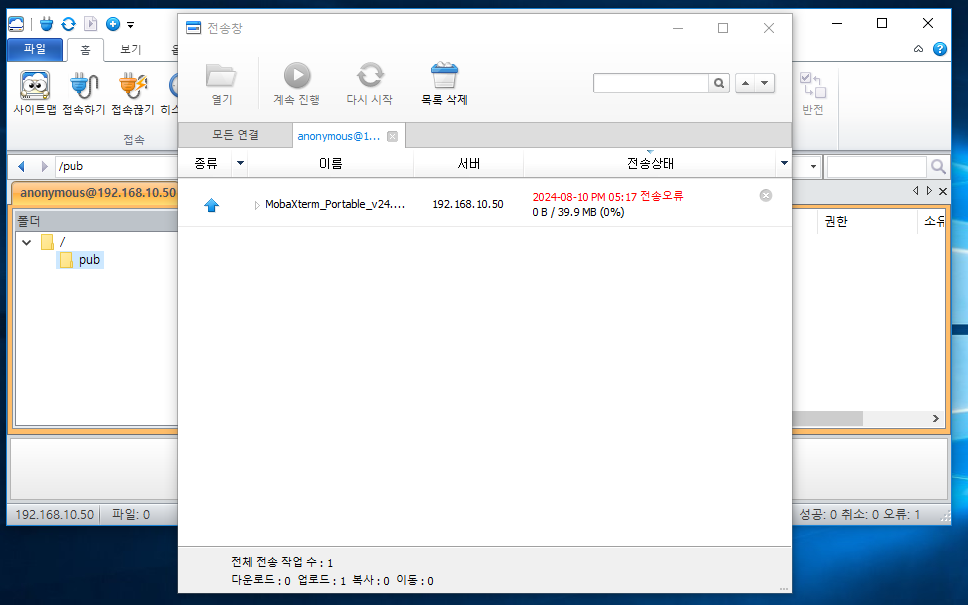Select the root / folder in tree
Screen dimensions: 968x605
point(54,242)
